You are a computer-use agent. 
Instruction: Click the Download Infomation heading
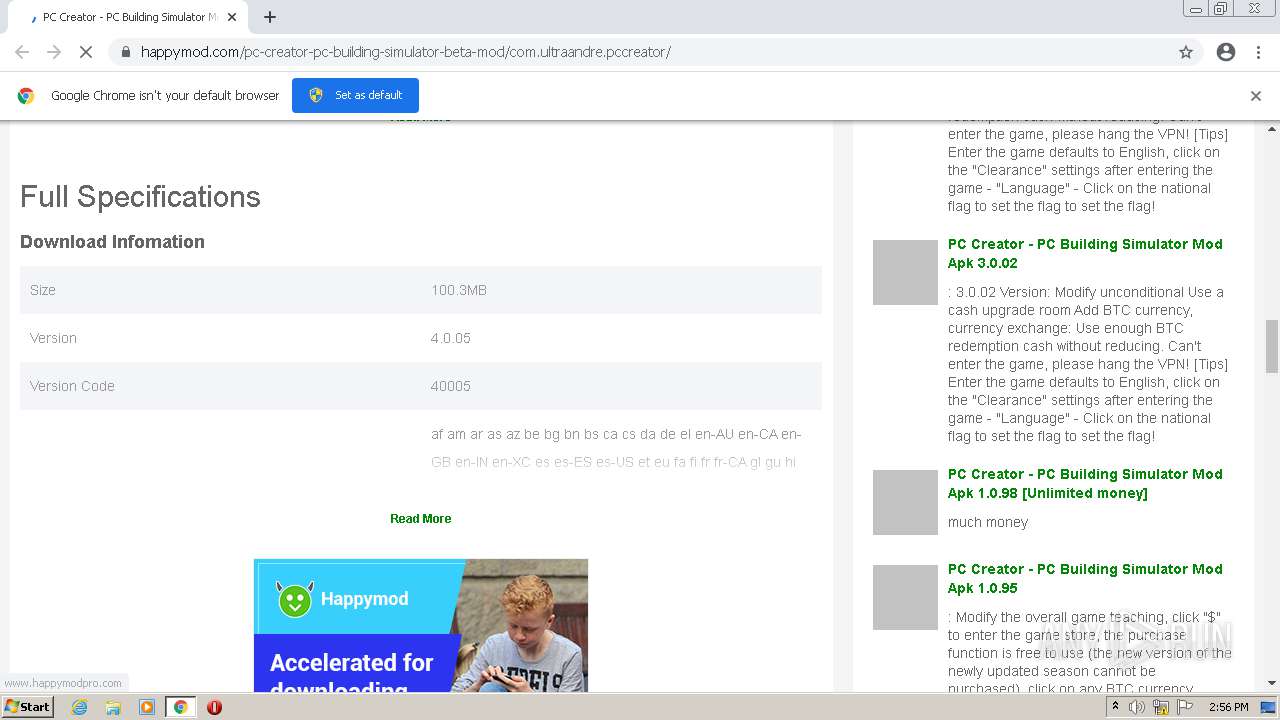click(x=112, y=242)
